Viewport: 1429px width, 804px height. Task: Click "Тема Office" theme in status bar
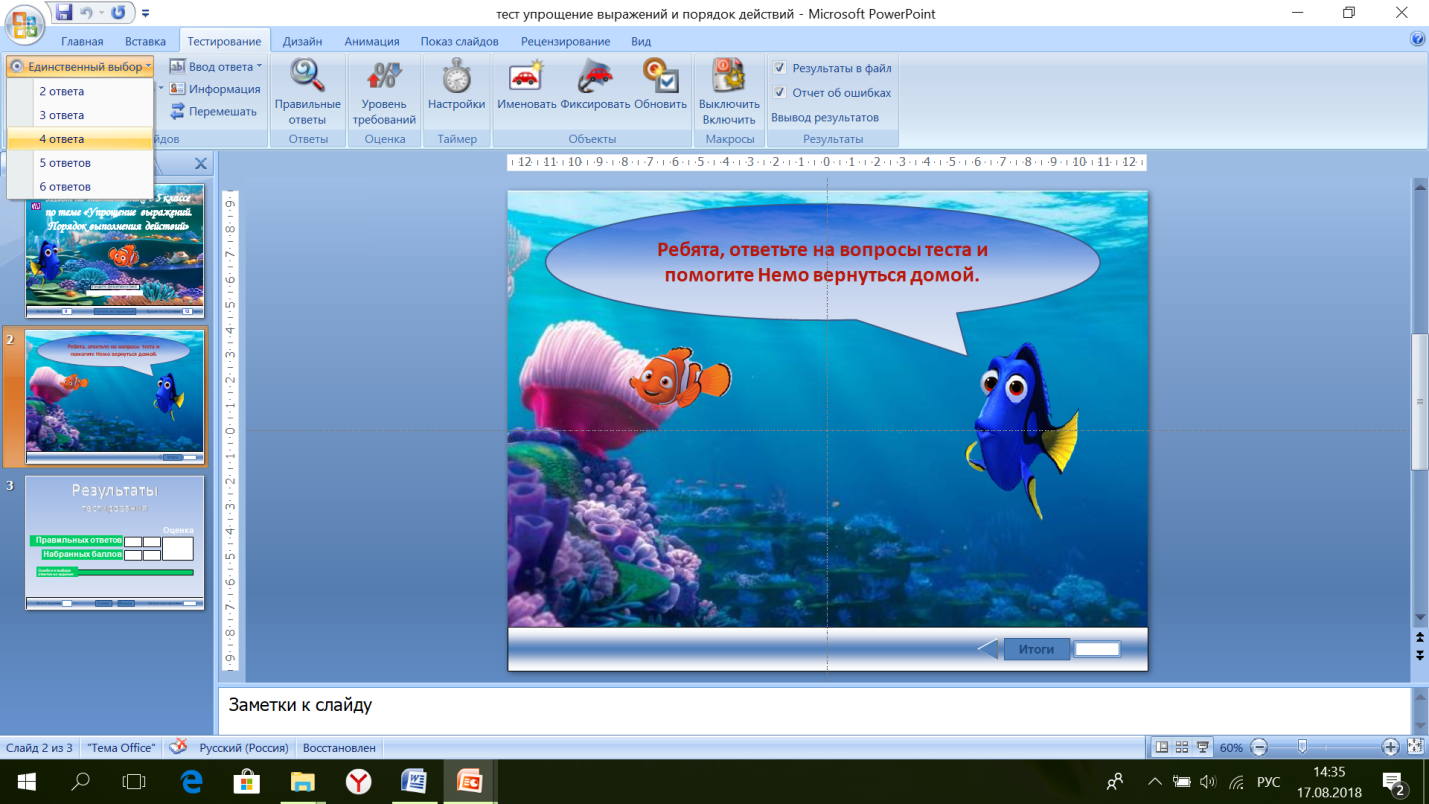(121, 748)
